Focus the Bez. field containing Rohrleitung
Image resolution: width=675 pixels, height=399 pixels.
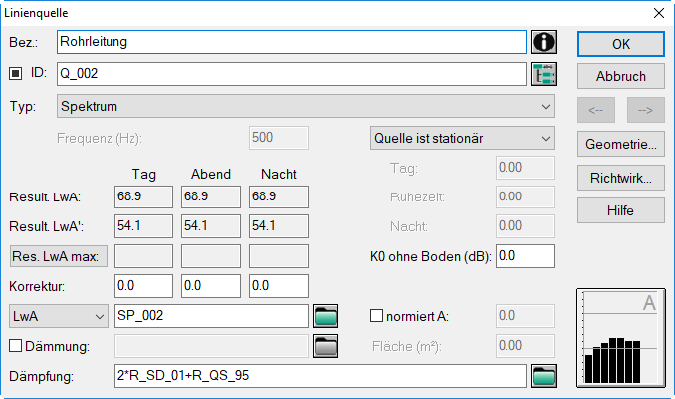tap(291, 42)
